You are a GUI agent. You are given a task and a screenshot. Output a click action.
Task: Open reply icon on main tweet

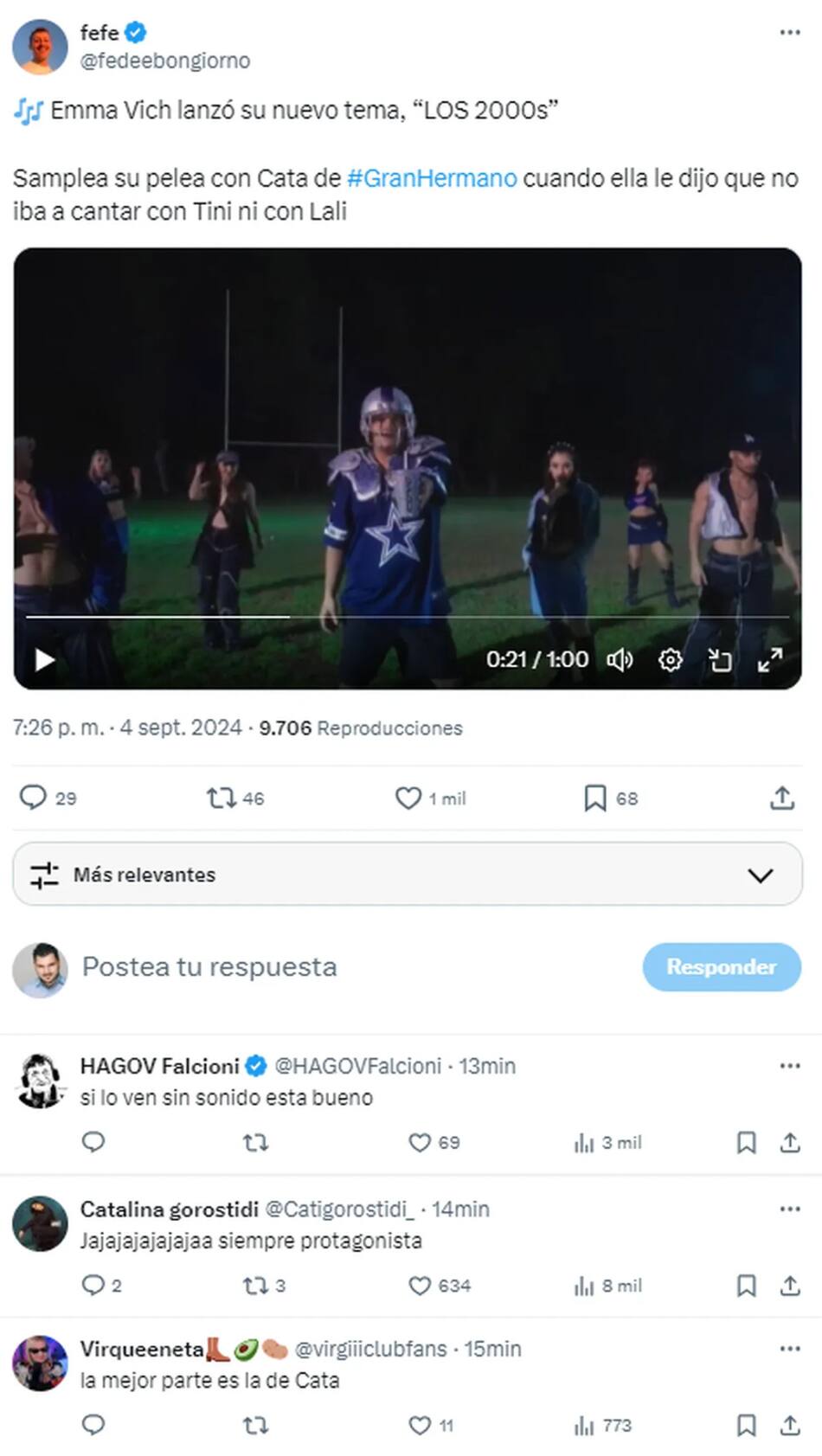point(33,798)
